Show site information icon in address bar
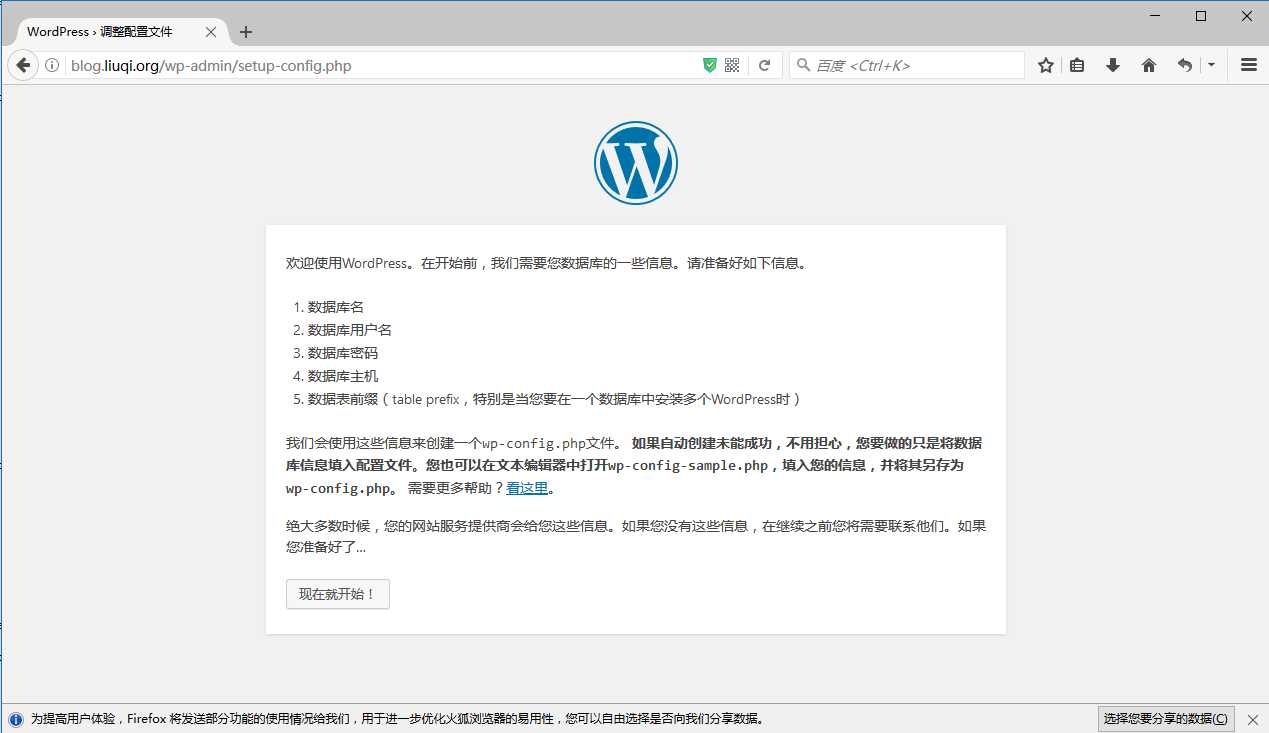 click(x=52, y=66)
